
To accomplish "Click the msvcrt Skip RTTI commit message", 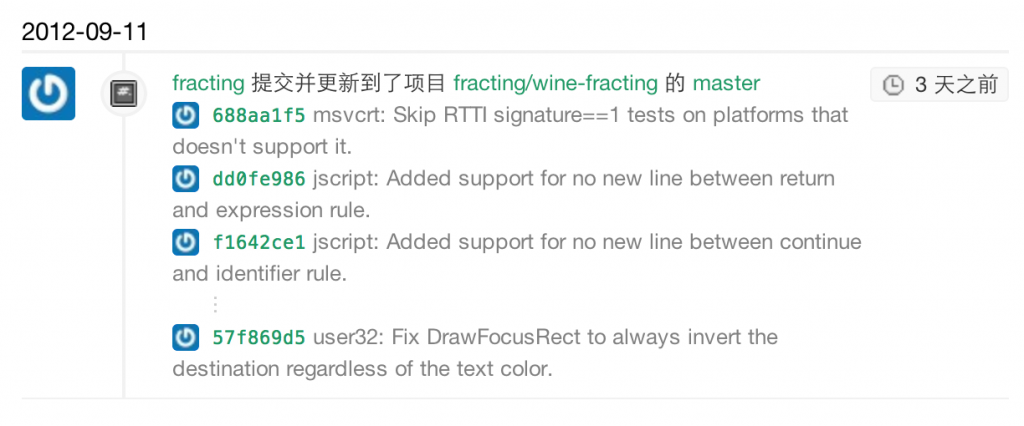I will coord(510,131).
